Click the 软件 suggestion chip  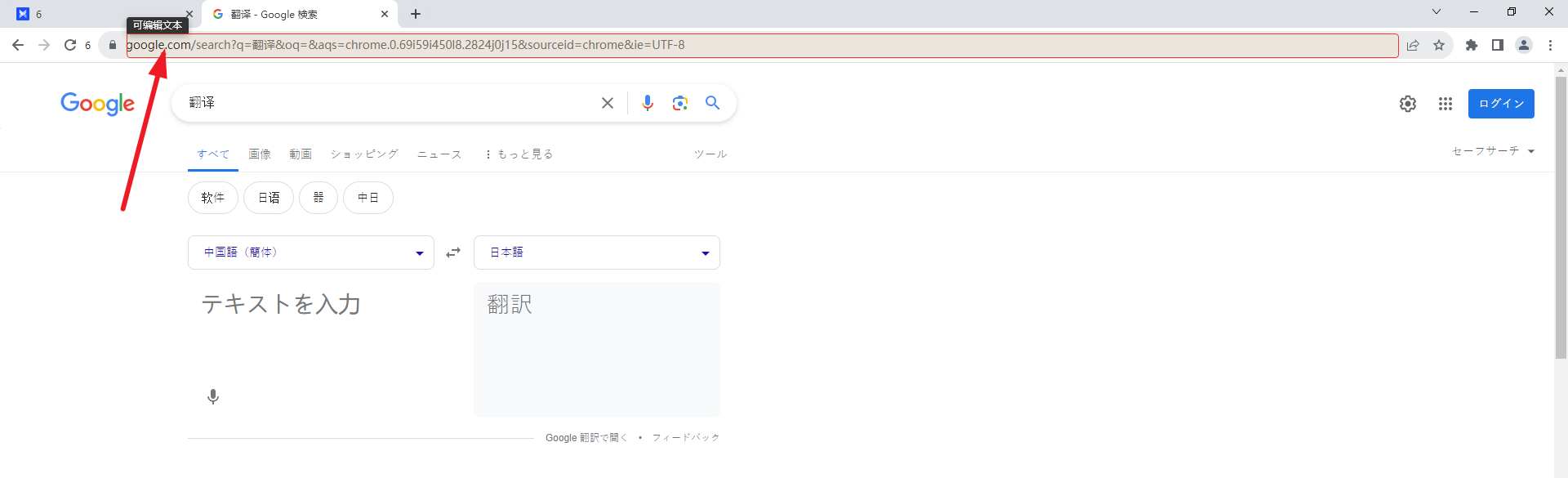[x=213, y=198]
